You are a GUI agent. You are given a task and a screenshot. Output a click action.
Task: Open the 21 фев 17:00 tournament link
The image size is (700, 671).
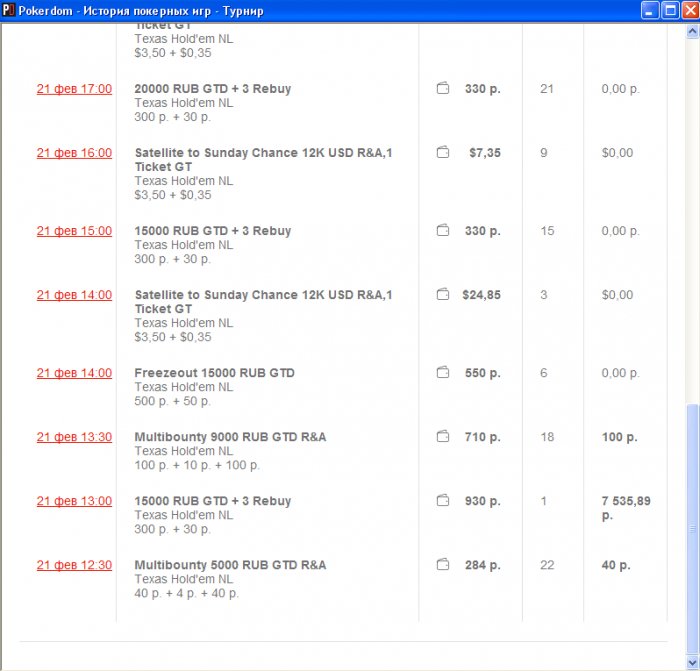coord(74,89)
